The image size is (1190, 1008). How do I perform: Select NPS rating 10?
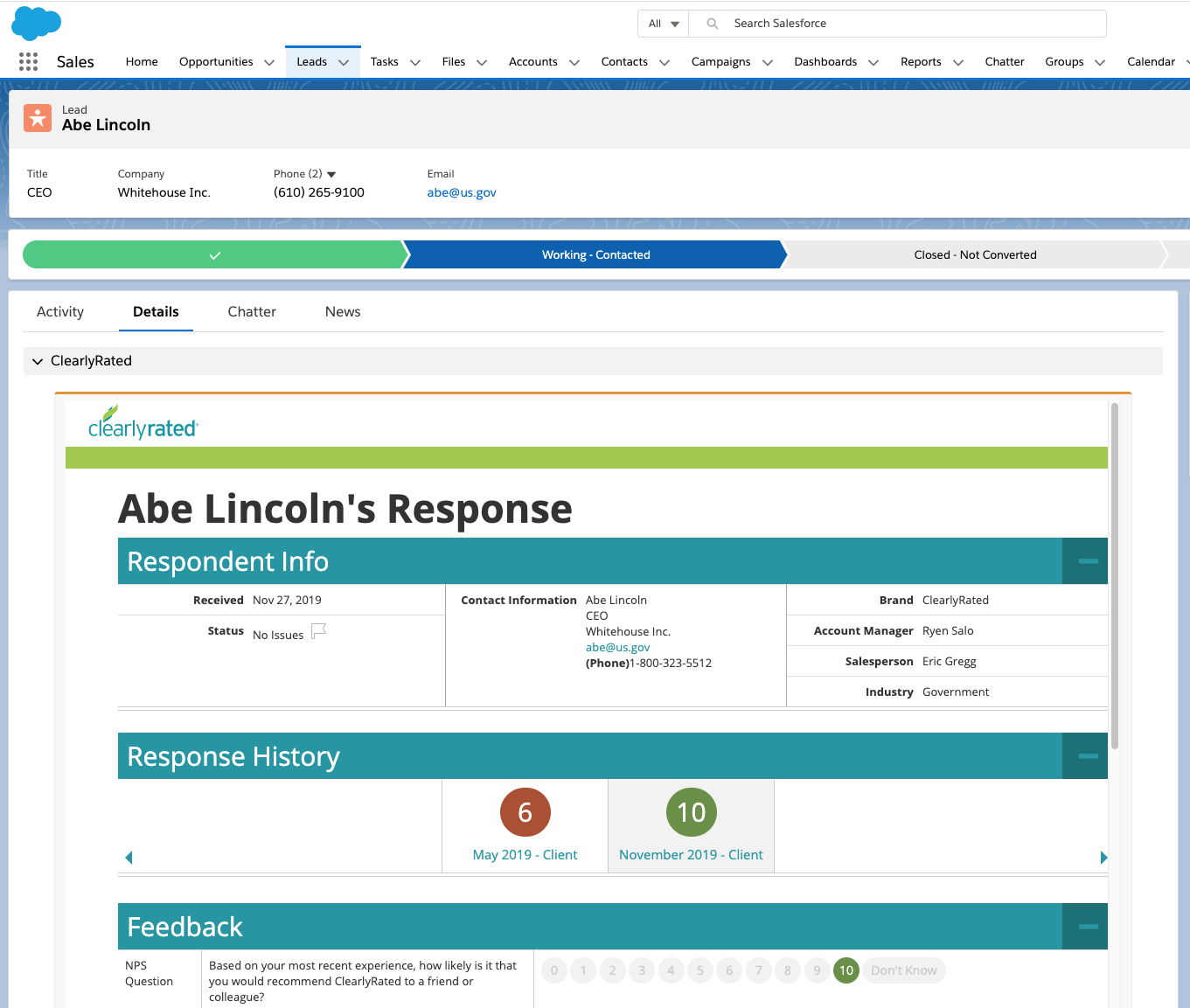pyautogui.click(x=846, y=970)
